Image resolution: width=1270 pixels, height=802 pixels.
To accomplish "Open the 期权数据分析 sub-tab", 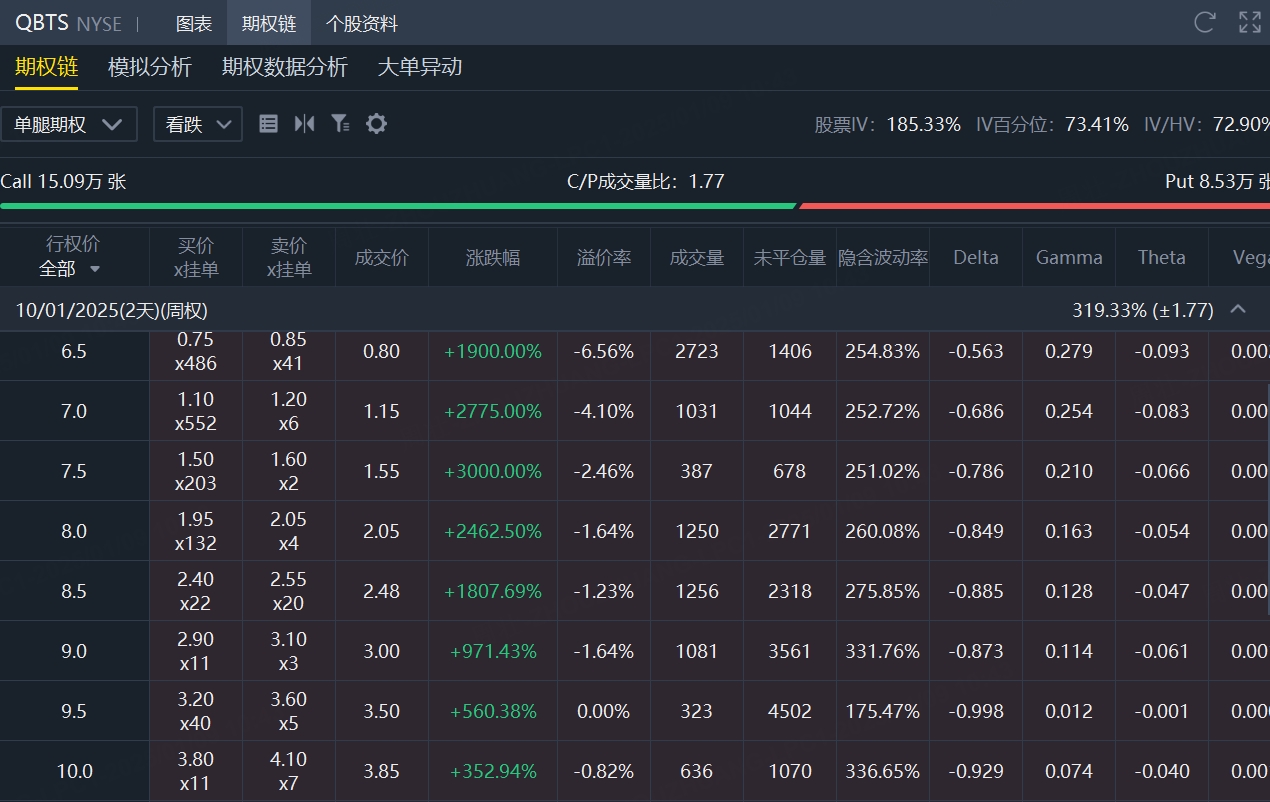I will click(x=285, y=67).
